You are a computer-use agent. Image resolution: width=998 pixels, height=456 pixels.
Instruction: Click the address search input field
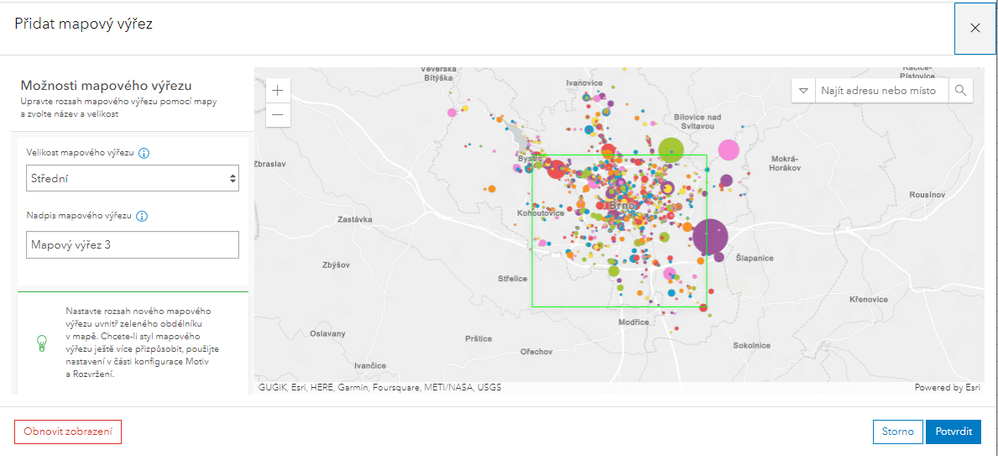click(x=882, y=90)
